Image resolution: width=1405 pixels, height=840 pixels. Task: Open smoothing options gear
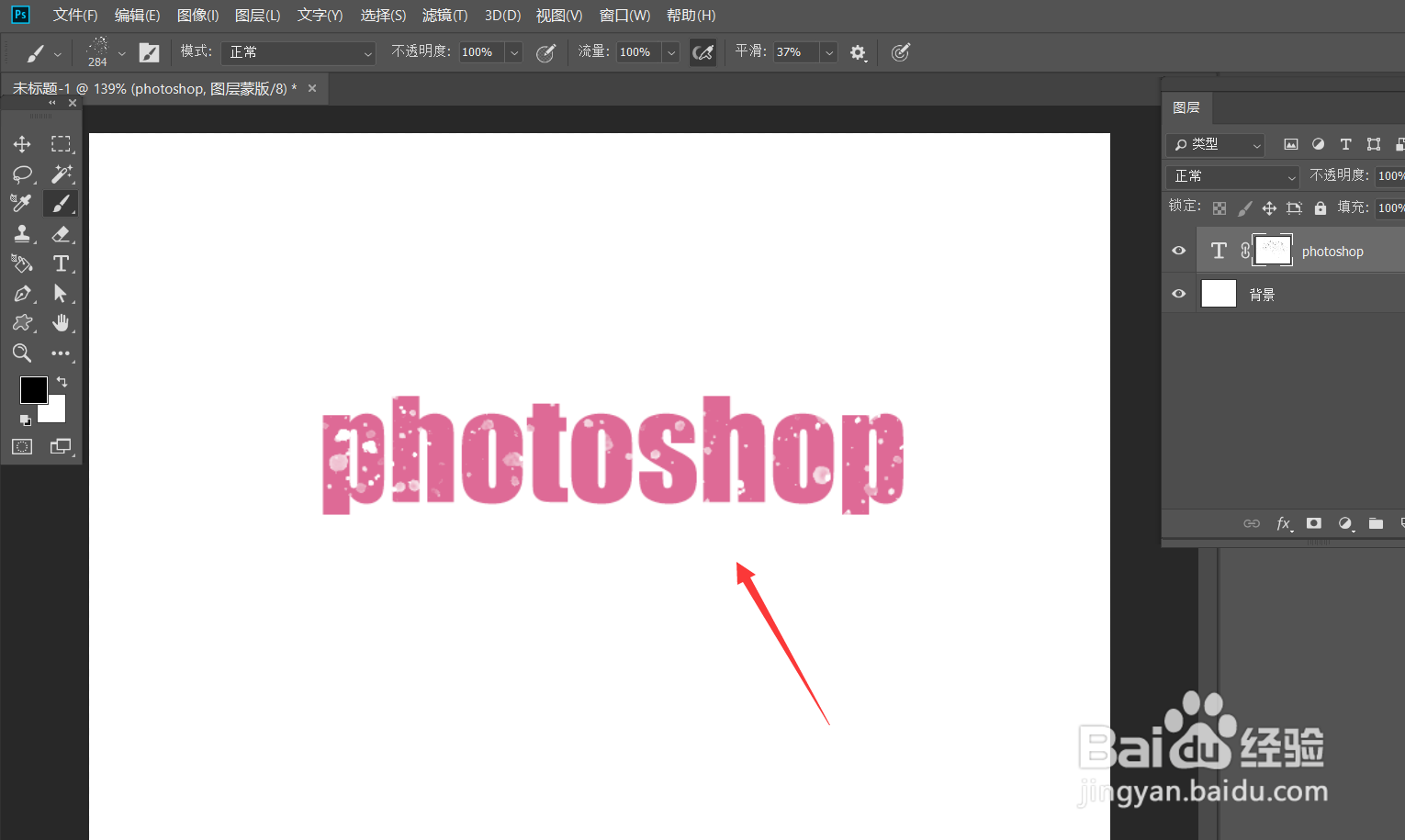click(858, 52)
